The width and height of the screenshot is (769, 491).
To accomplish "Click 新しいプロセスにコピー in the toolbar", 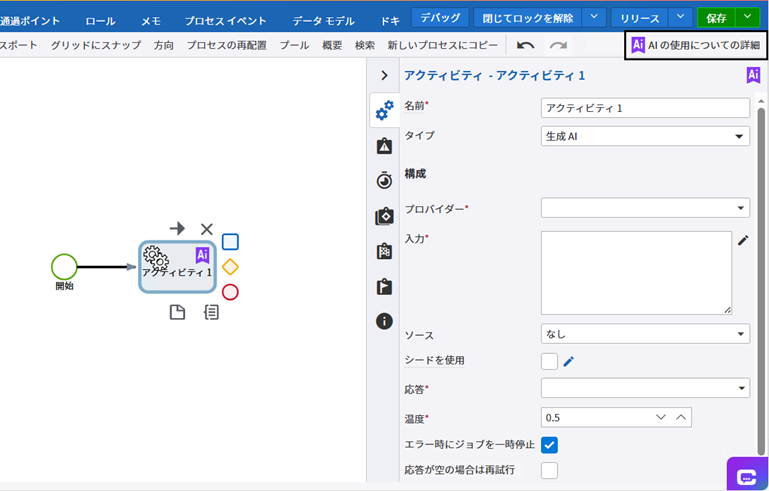I will [x=442, y=46].
